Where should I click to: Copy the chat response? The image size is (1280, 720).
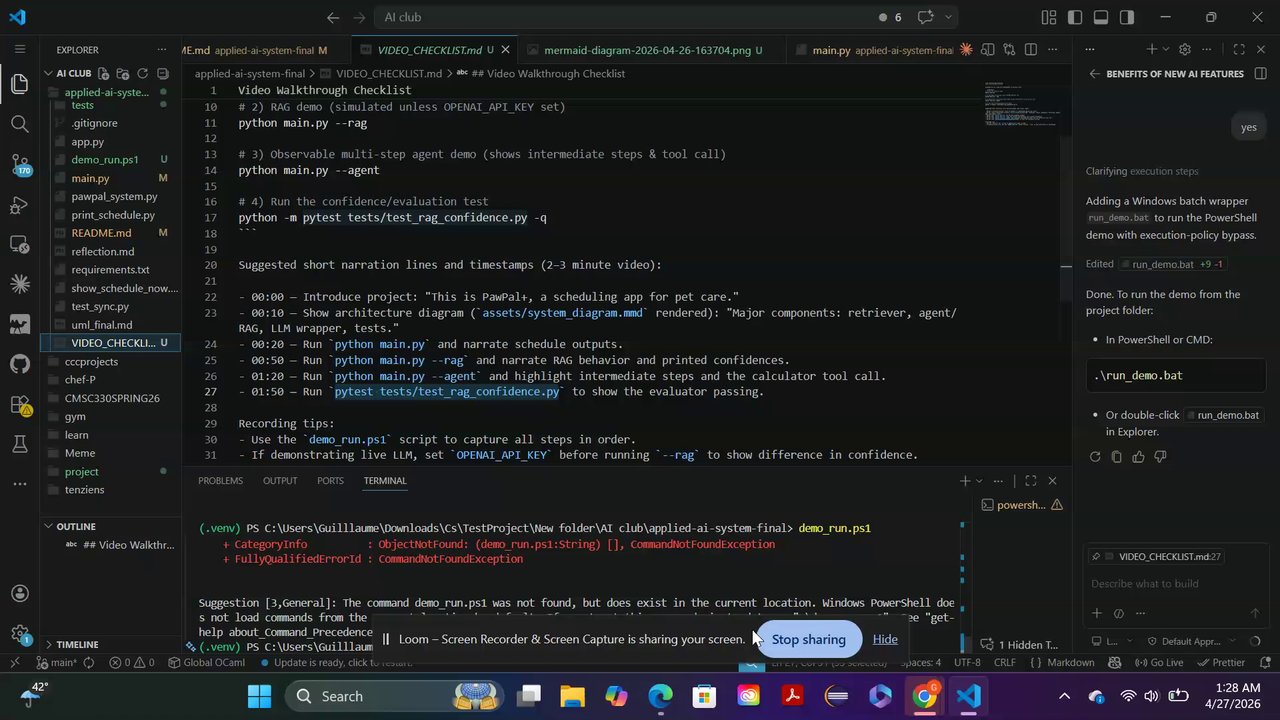click(x=1117, y=457)
